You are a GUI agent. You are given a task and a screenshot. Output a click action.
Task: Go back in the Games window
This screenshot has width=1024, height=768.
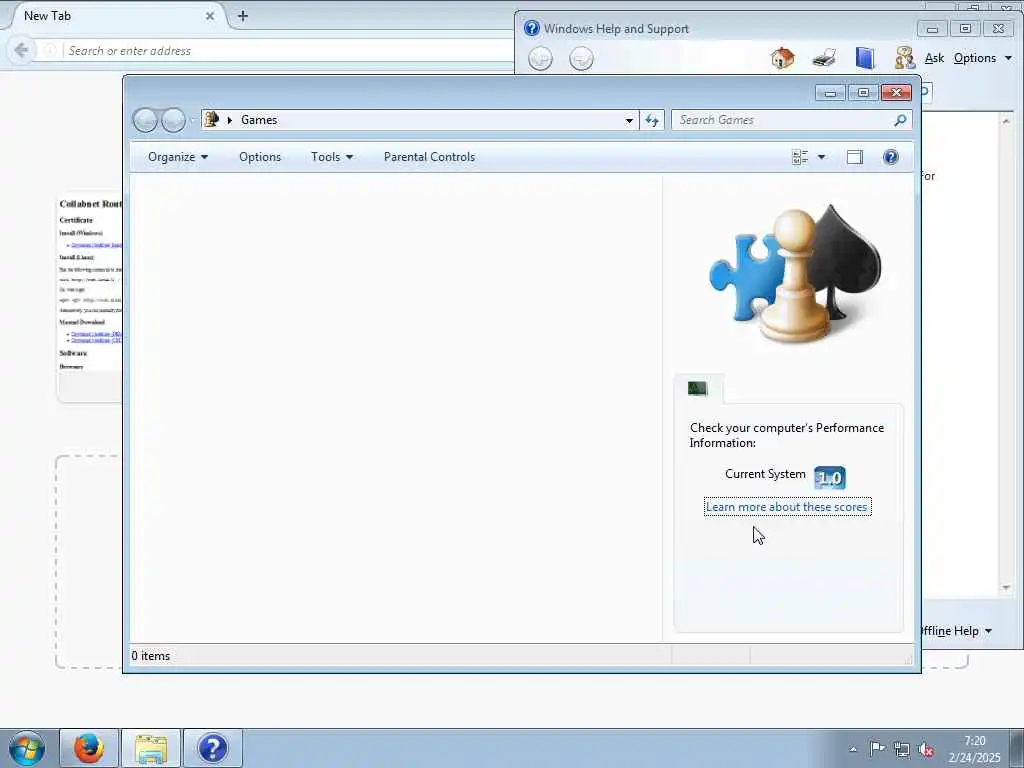[x=145, y=120]
